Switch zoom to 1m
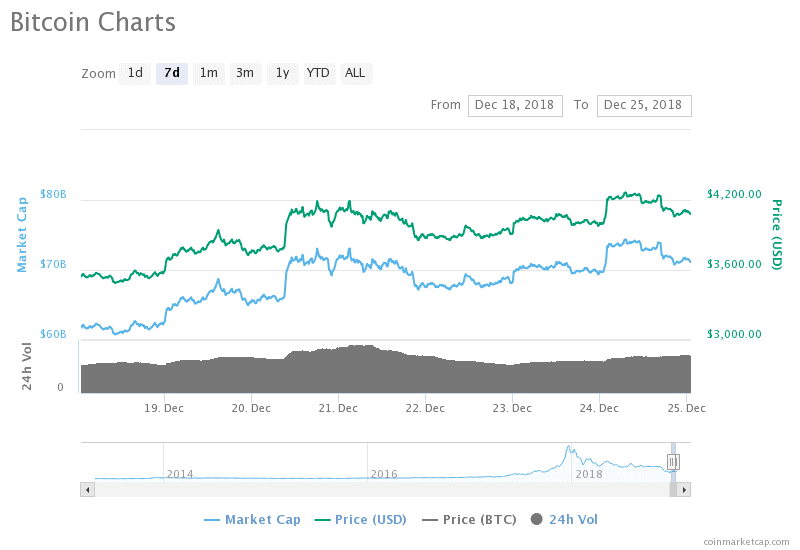The height and width of the screenshot is (550, 800). [x=209, y=73]
